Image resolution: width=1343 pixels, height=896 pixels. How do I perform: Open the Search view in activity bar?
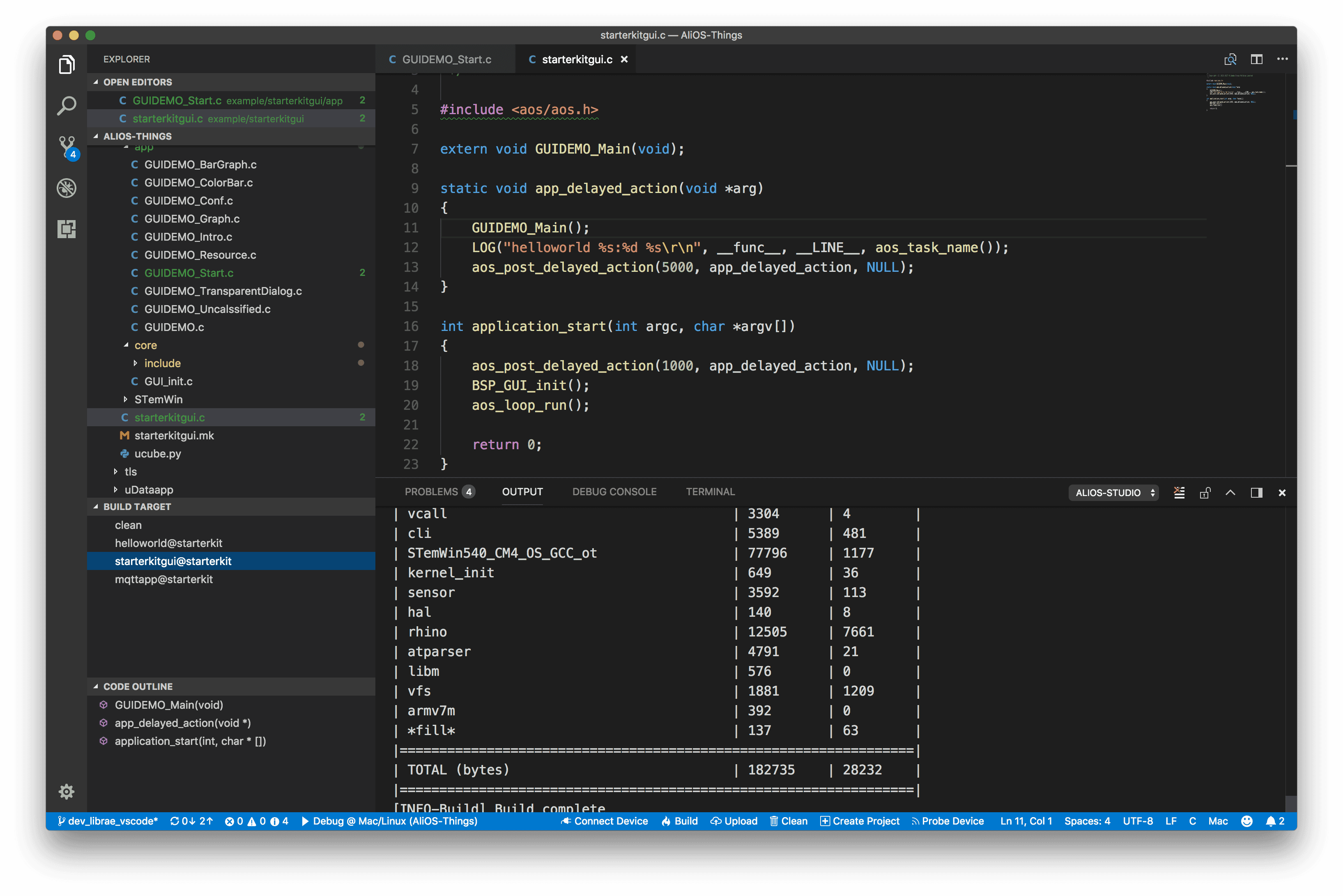coord(66,106)
